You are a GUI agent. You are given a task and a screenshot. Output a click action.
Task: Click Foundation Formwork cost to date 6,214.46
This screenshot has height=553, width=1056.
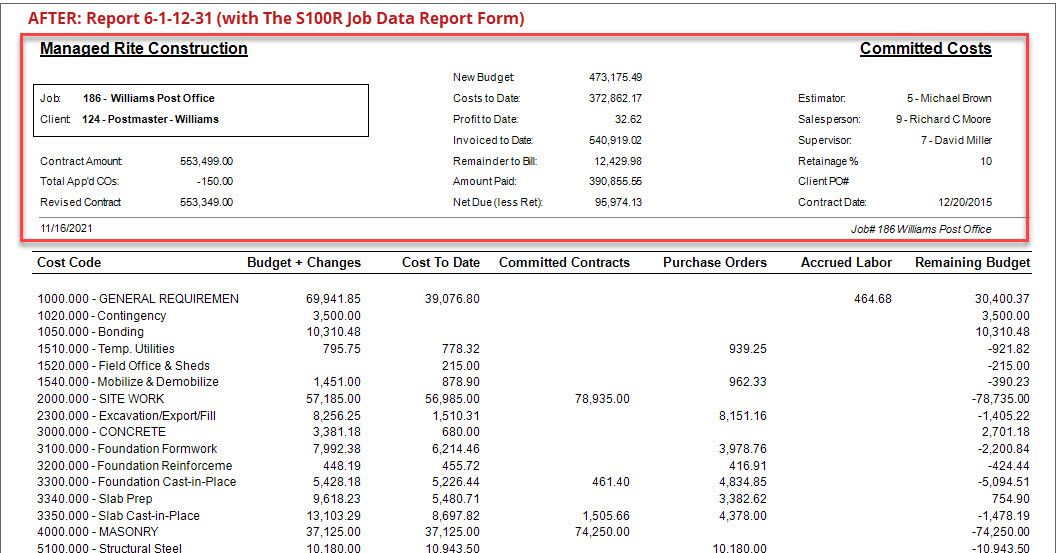tap(456, 449)
